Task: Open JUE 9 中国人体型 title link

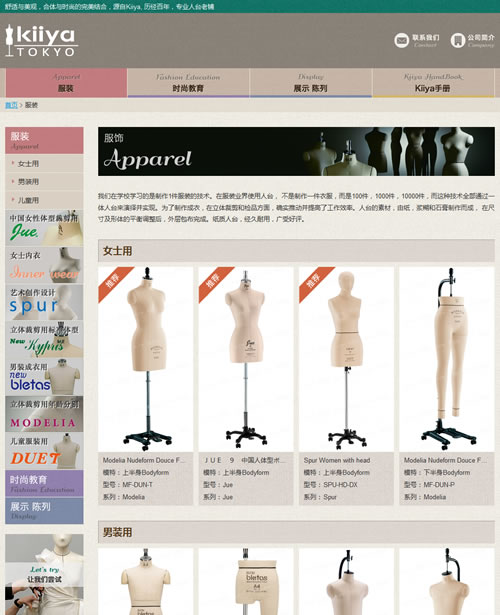Action: pyautogui.click(x=244, y=460)
